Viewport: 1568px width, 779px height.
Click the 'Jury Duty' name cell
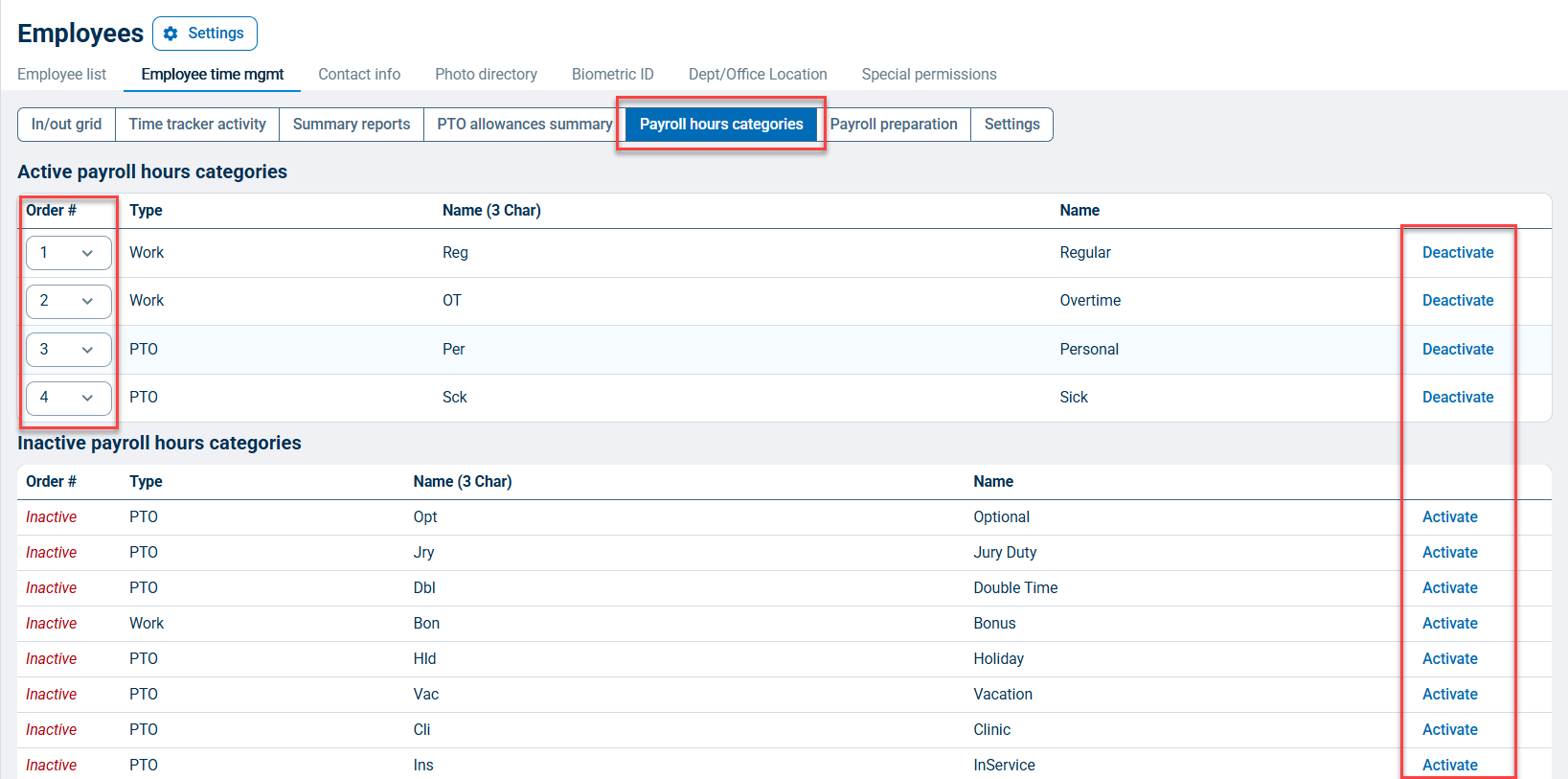click(x=1005, y=553)
